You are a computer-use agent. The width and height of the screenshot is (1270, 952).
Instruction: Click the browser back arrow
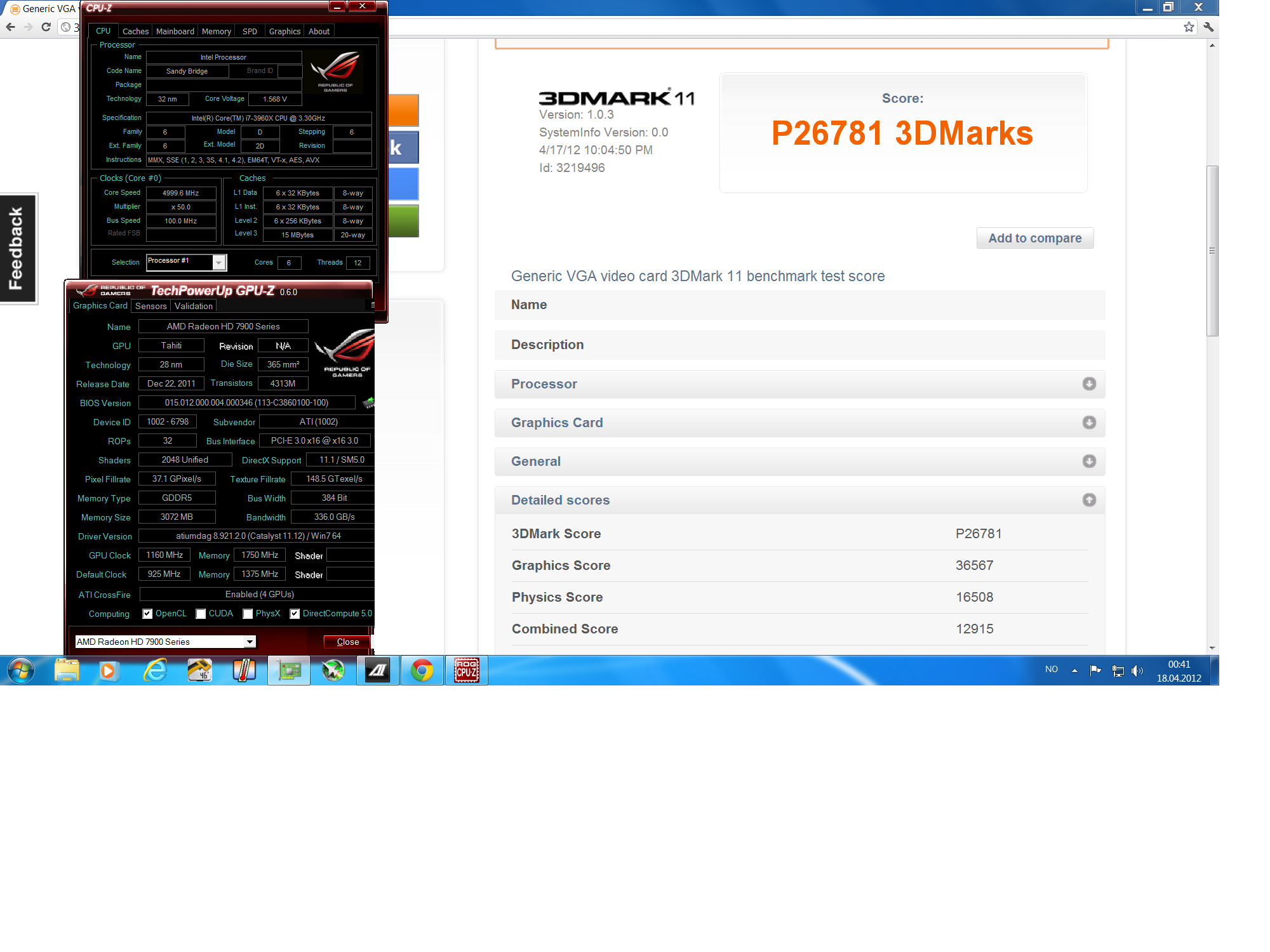(11, 27)
